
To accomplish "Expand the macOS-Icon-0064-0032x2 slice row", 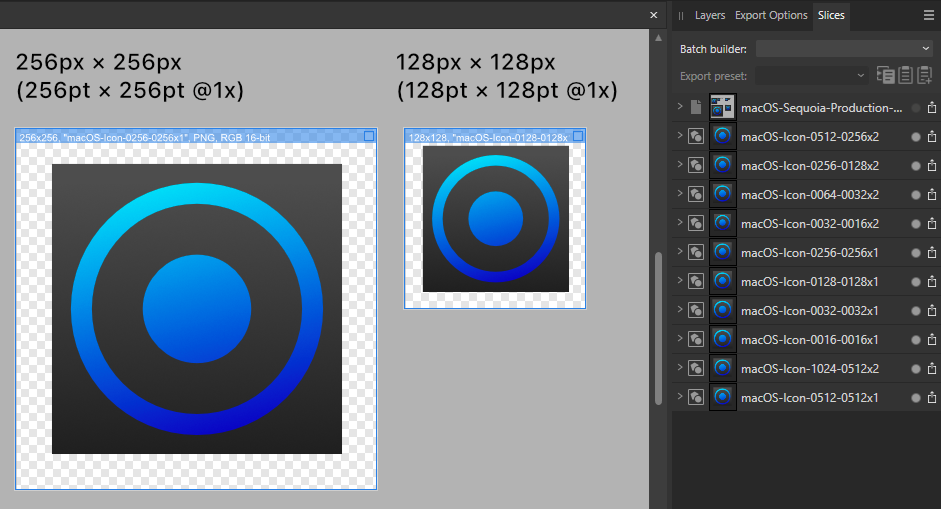I will click(680, 193).
